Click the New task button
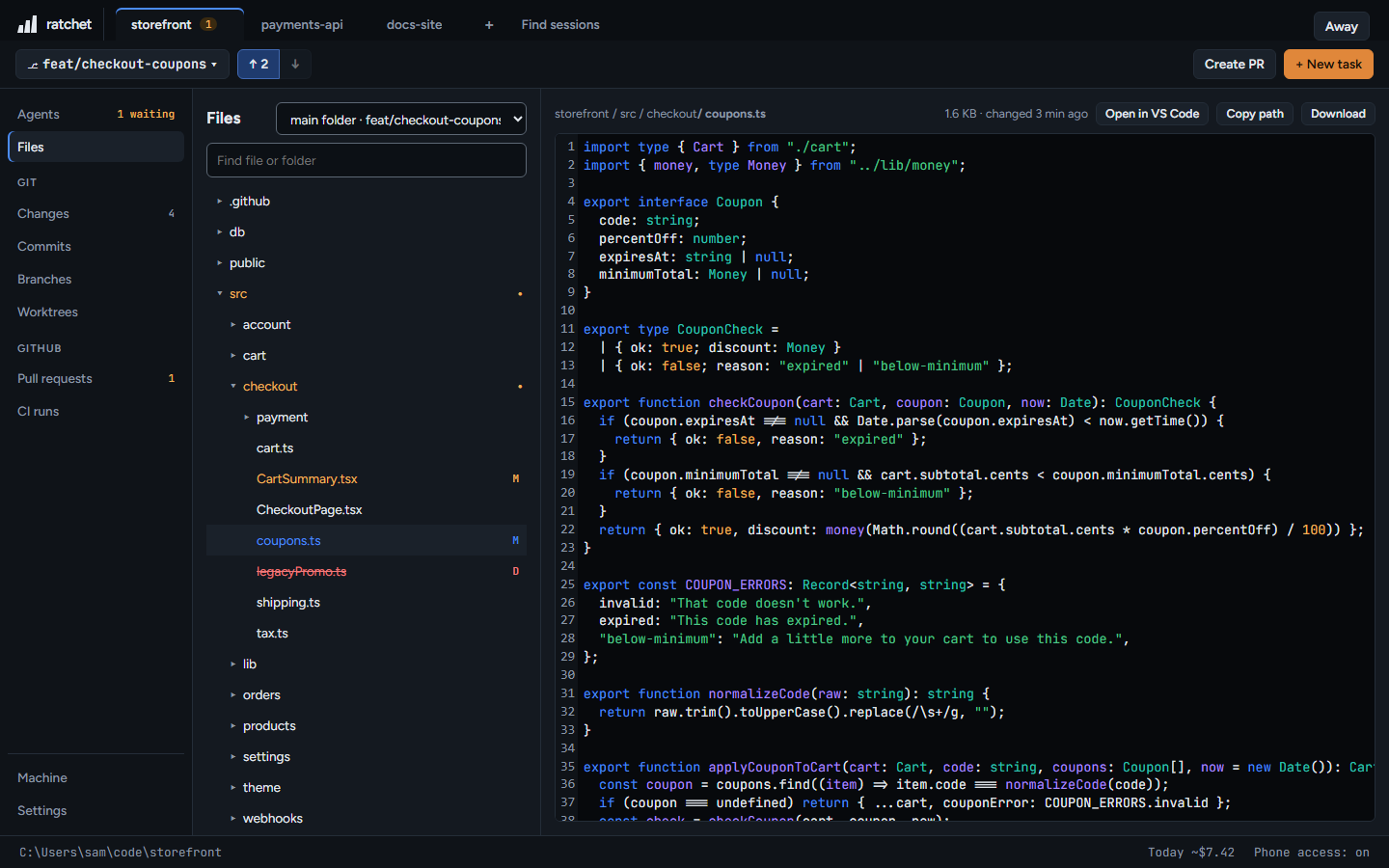The width and height of the screenshot is (1389, 868). coord(1328,64)
